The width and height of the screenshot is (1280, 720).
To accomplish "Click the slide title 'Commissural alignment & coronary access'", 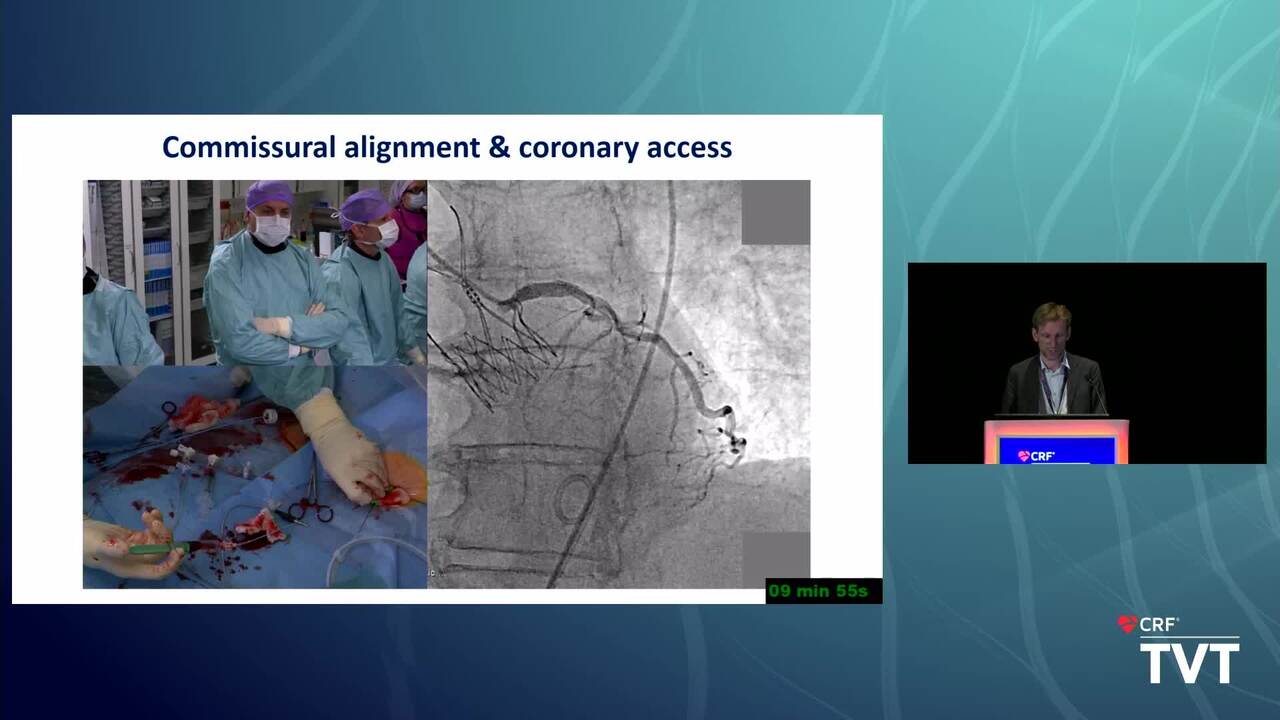I will 447,148.
